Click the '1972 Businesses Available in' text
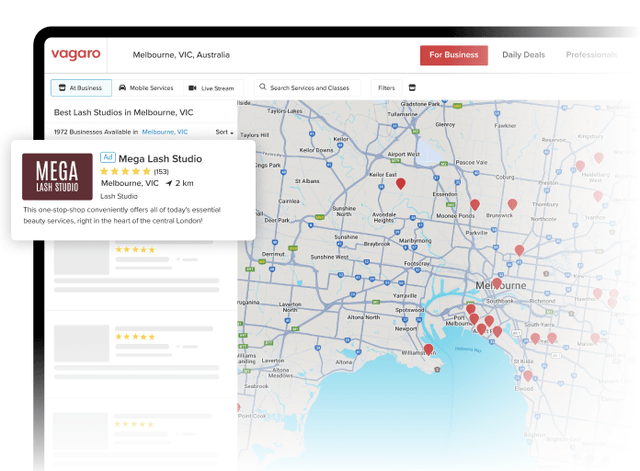The image size is (640, 471). 96,132
